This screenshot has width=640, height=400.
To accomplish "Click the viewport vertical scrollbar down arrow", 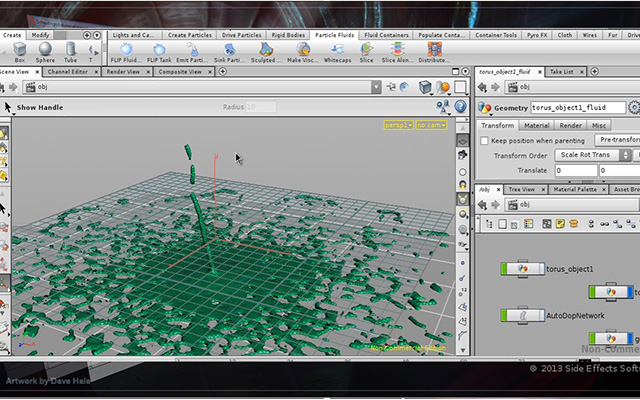I will (462, 350).
